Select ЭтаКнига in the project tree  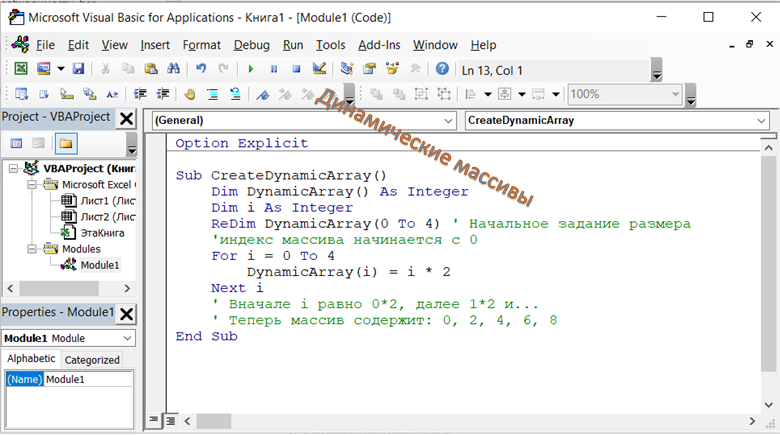pos(102,233)
